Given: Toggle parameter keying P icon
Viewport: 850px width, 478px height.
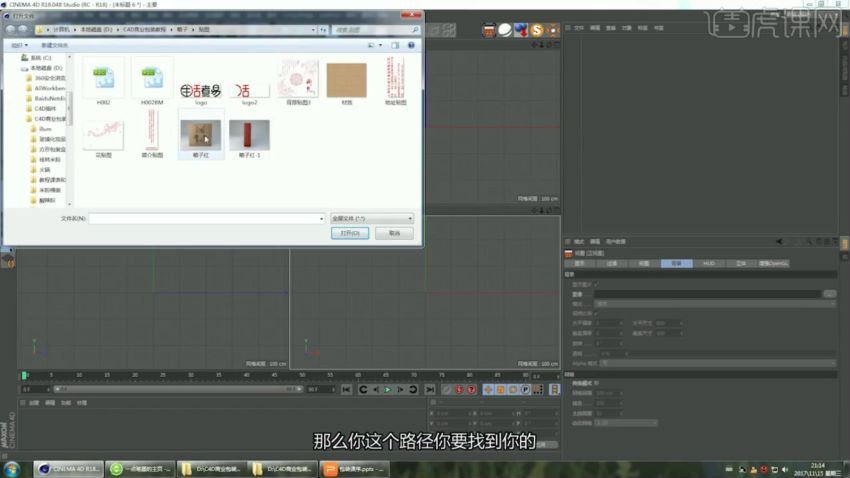Looking at the screenshot, I should coord(525,389).
